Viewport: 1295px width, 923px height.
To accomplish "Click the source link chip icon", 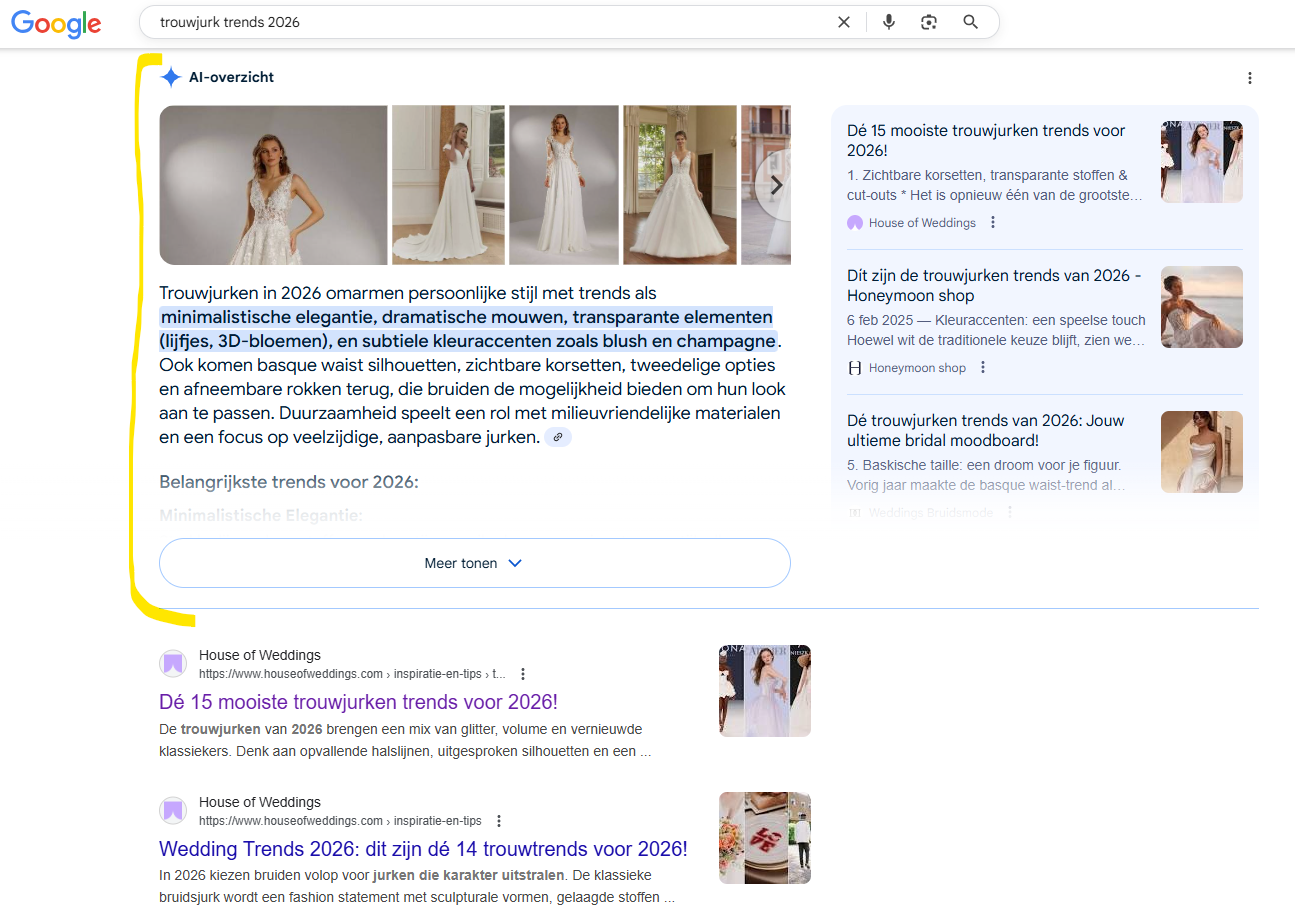I will pos(558,437).
